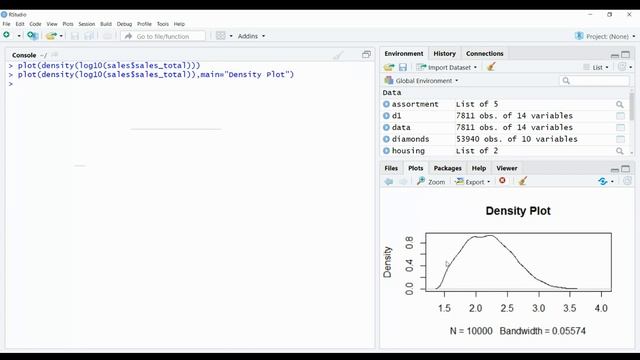View diamonds with the table icon
The height and width of the screenshot is (360, 640).
point(620,139)
